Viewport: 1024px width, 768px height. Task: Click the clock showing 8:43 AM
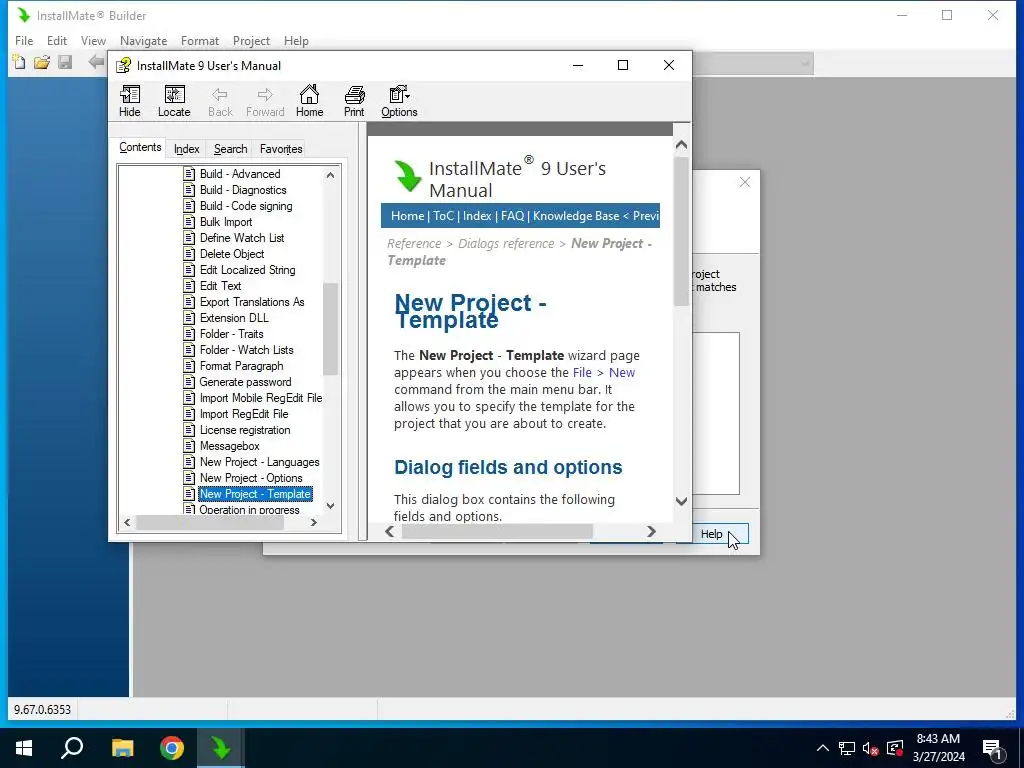(938, 739)
